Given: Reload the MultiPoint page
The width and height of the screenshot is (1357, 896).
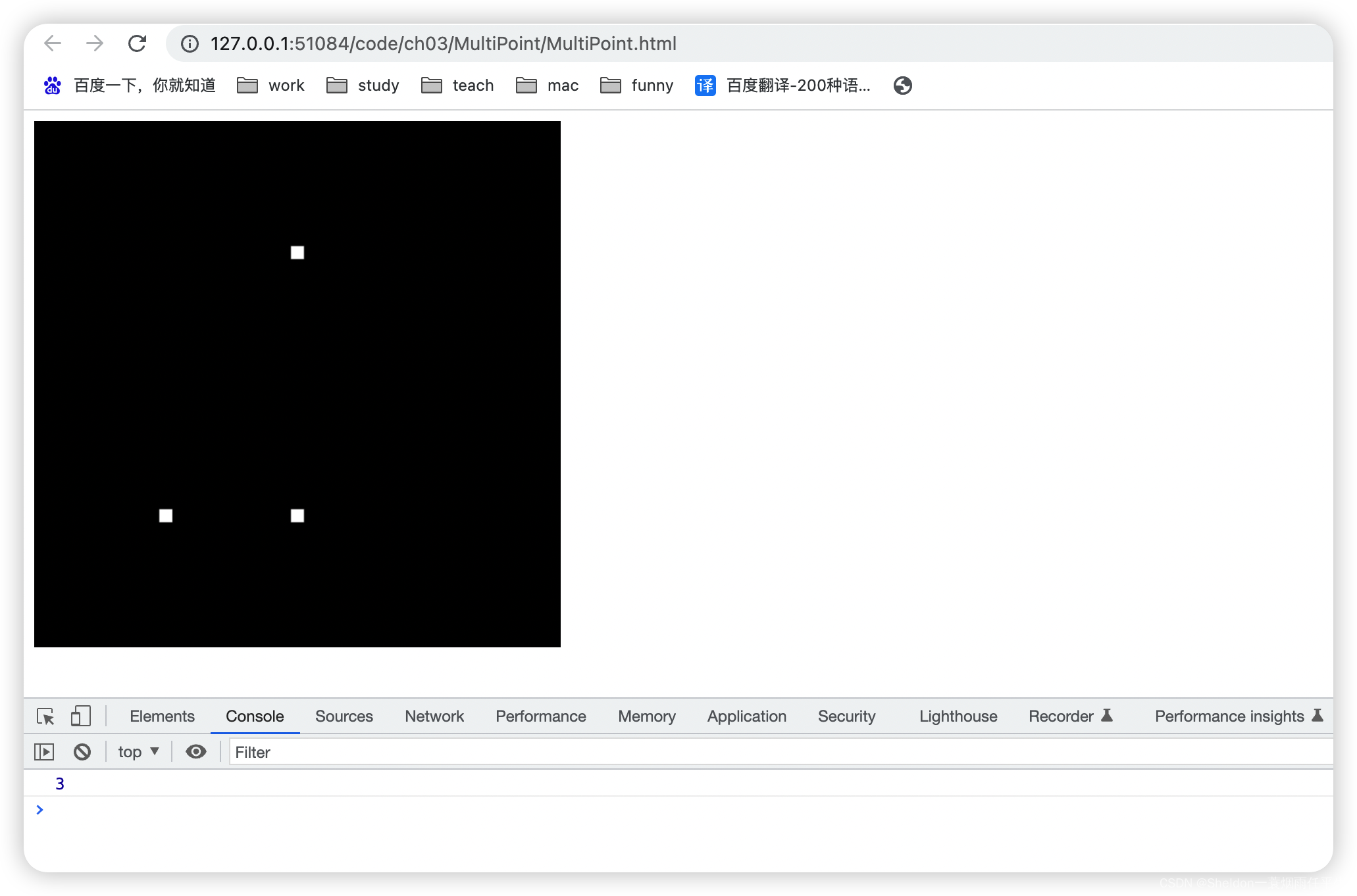Looking at the screenshot, I should pyautogui.click(x=137, y=43).
